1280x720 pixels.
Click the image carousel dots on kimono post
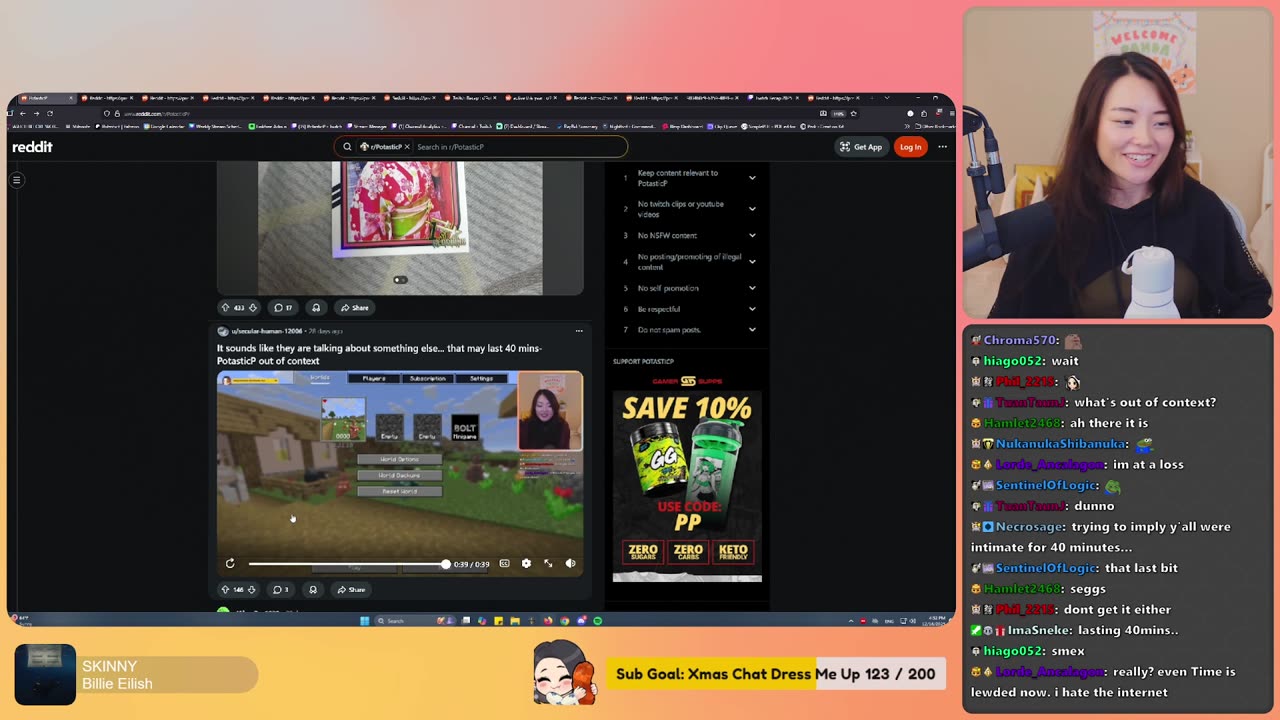(x=400, y=280)
